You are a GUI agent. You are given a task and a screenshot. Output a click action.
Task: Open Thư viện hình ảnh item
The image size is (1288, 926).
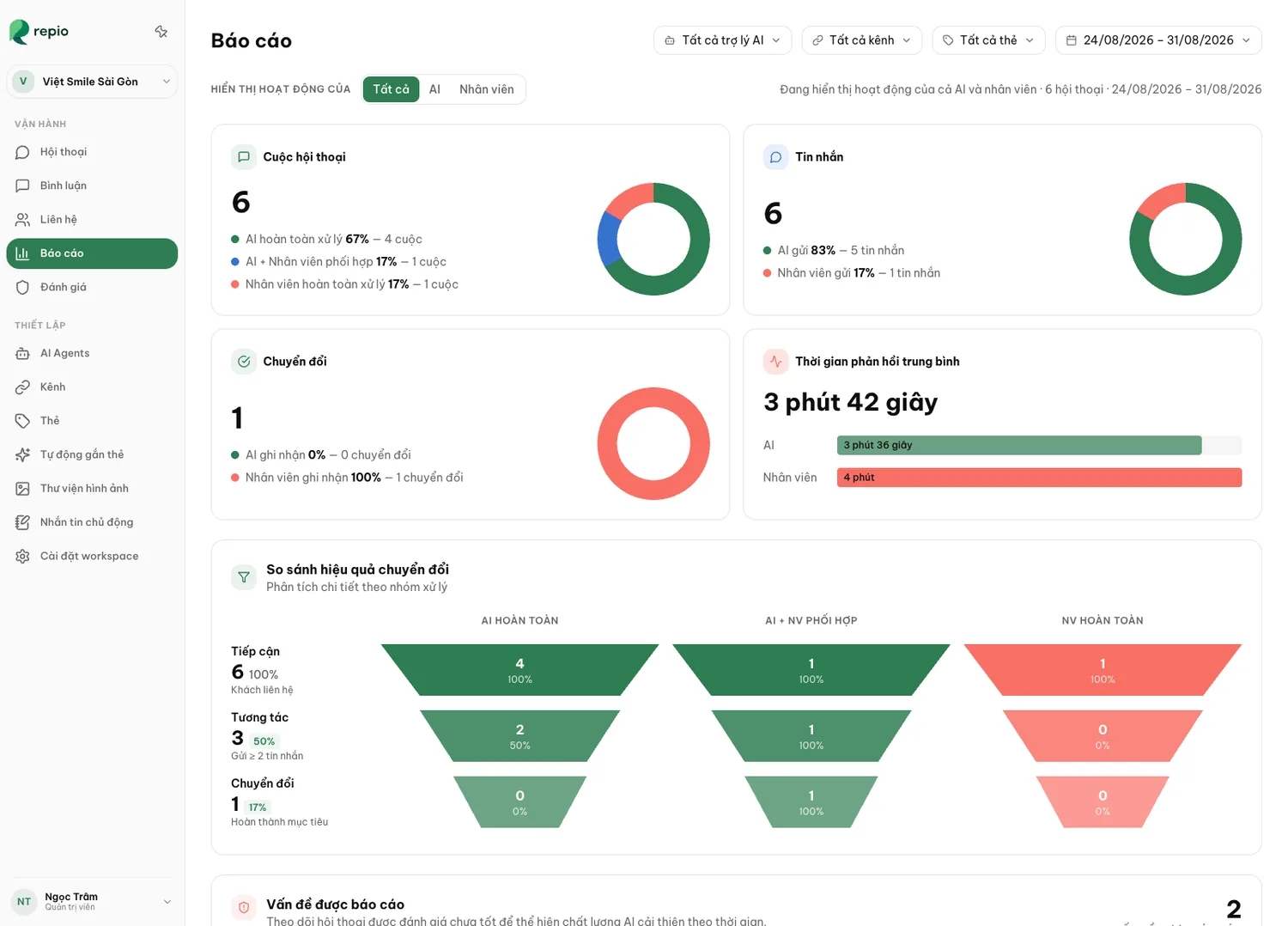pyautogui.click(x=92, y=489)
